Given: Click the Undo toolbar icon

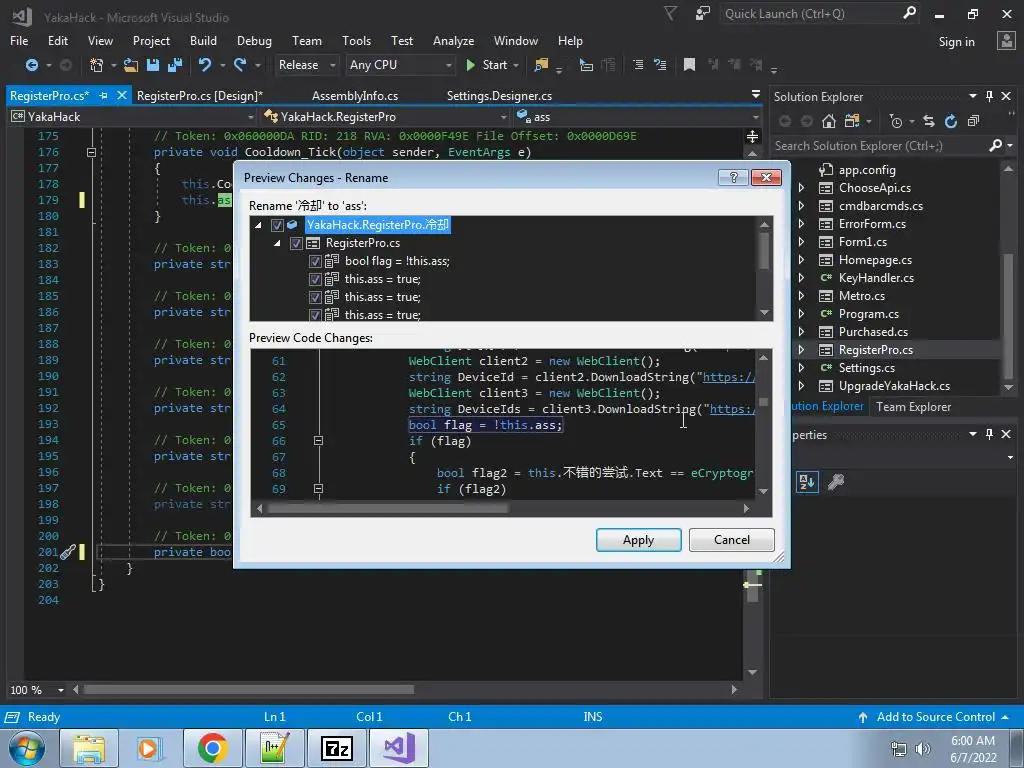Looking at the screenshot, I should [x=205, y=65].
